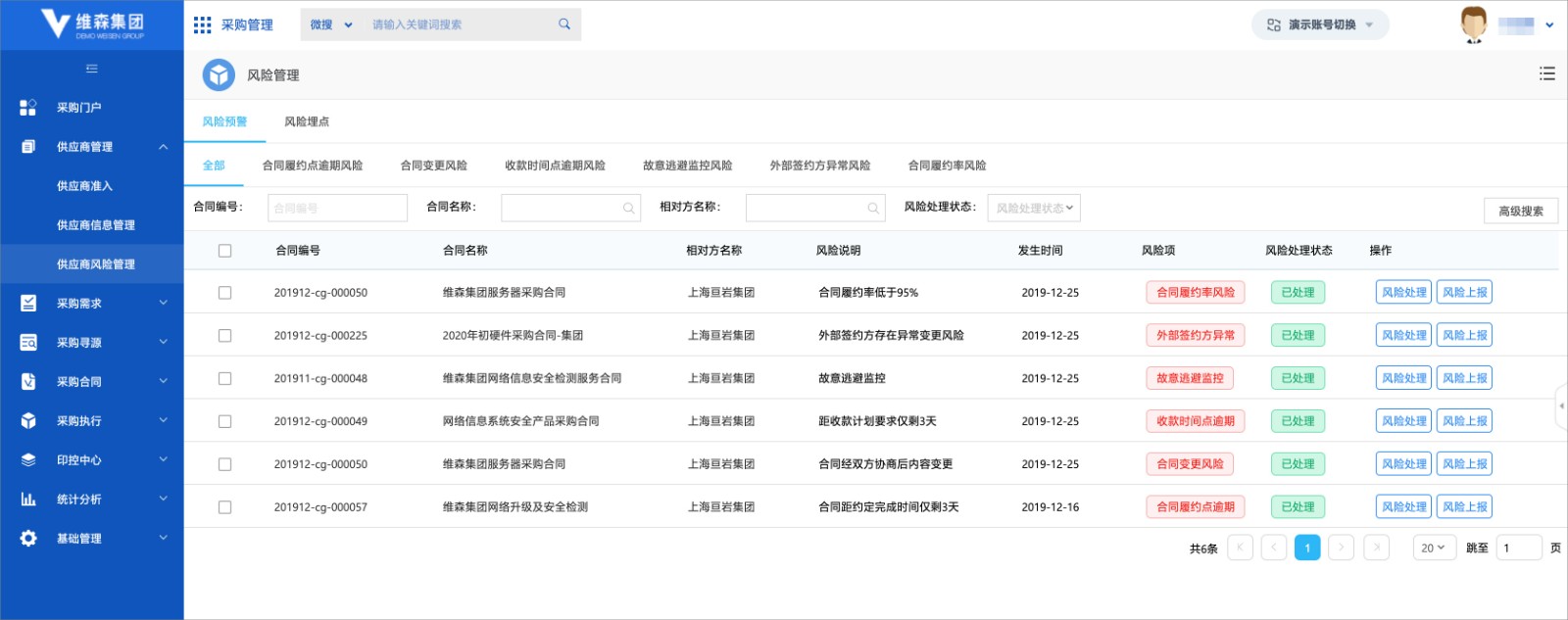This screenshot has height=620, width=1568.
Task: Click the 合同编号 input field
Action: 337,208
